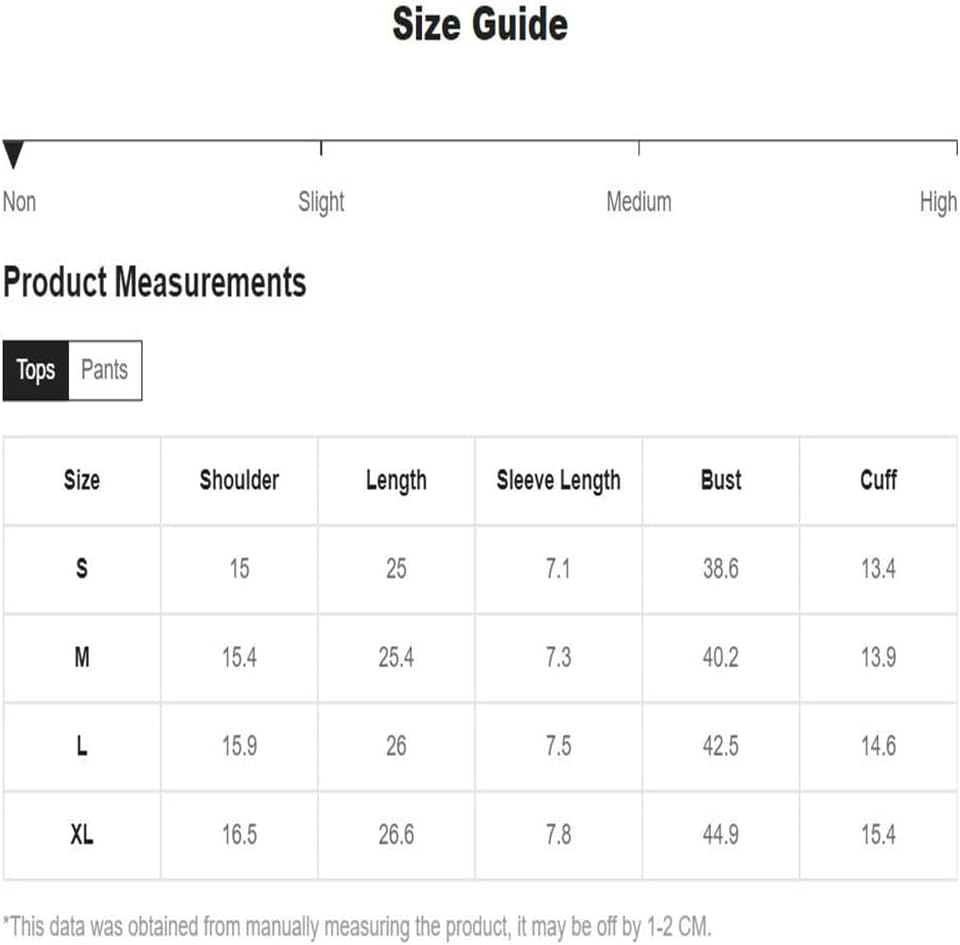Image resolution: width=960 pixels, height=945 pixels.
Task: Click the Medium label on stretch scale
Action: pos(639,202)
